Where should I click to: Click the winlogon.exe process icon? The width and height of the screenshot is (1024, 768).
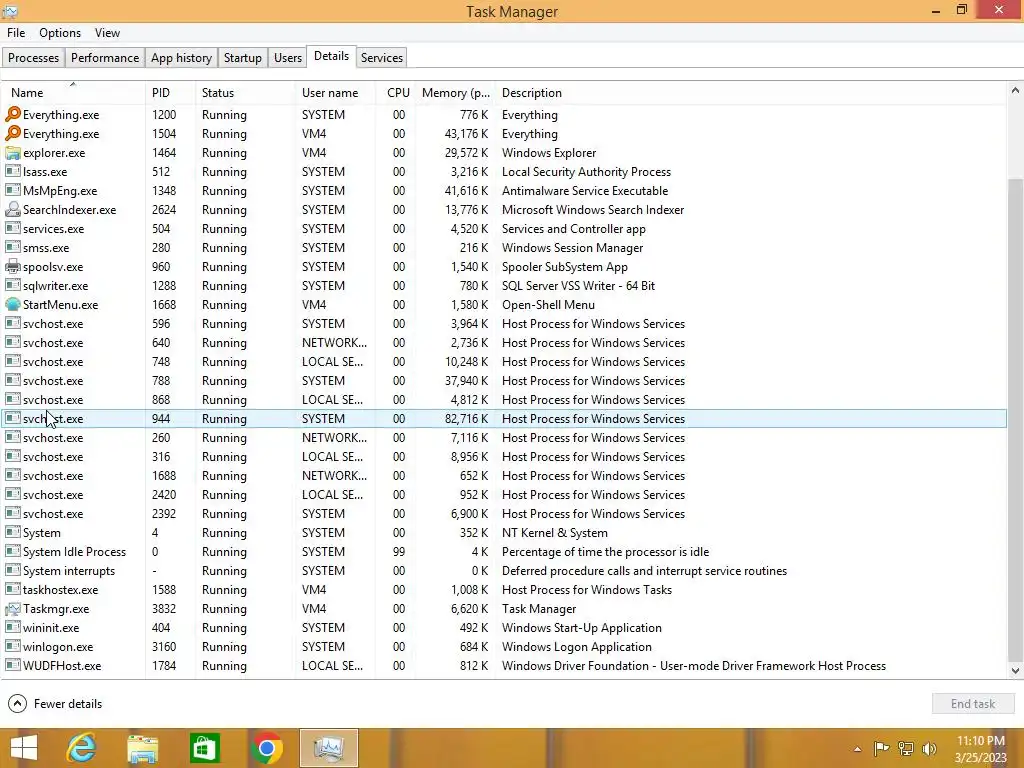(12, 647)
